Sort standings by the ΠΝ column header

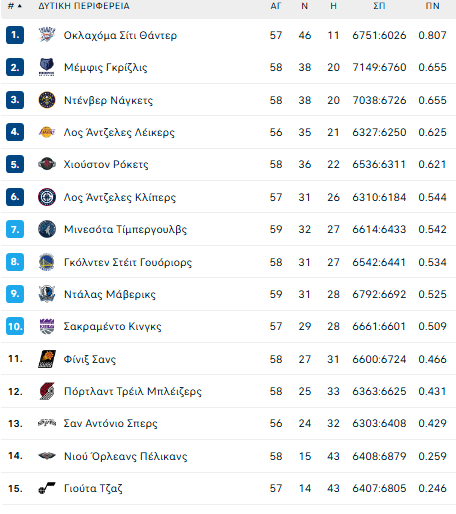point(432,6)
